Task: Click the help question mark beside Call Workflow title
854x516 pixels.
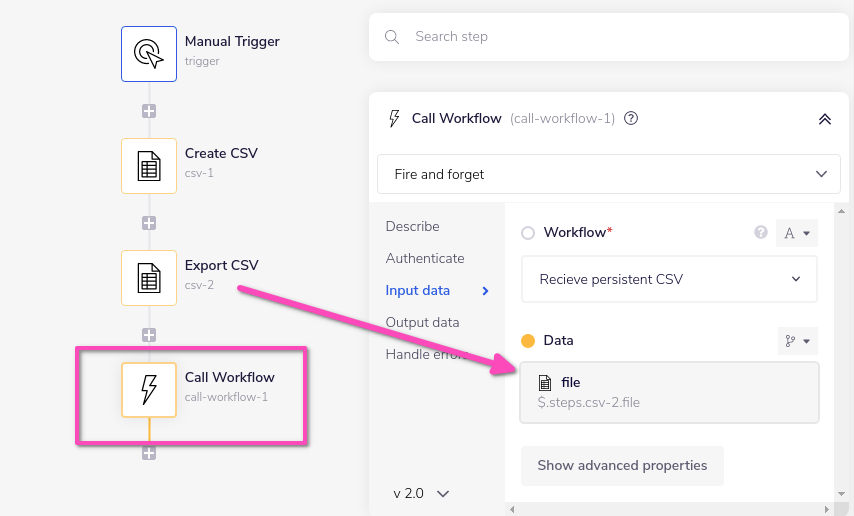Action: coord(631,118)
